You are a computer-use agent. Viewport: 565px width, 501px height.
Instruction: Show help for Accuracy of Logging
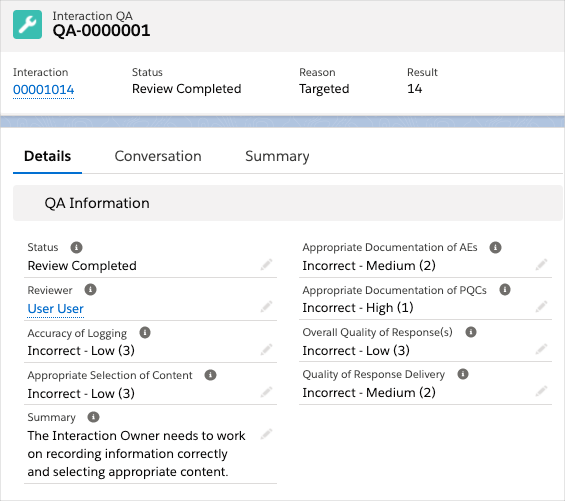(x=145, y=332)
